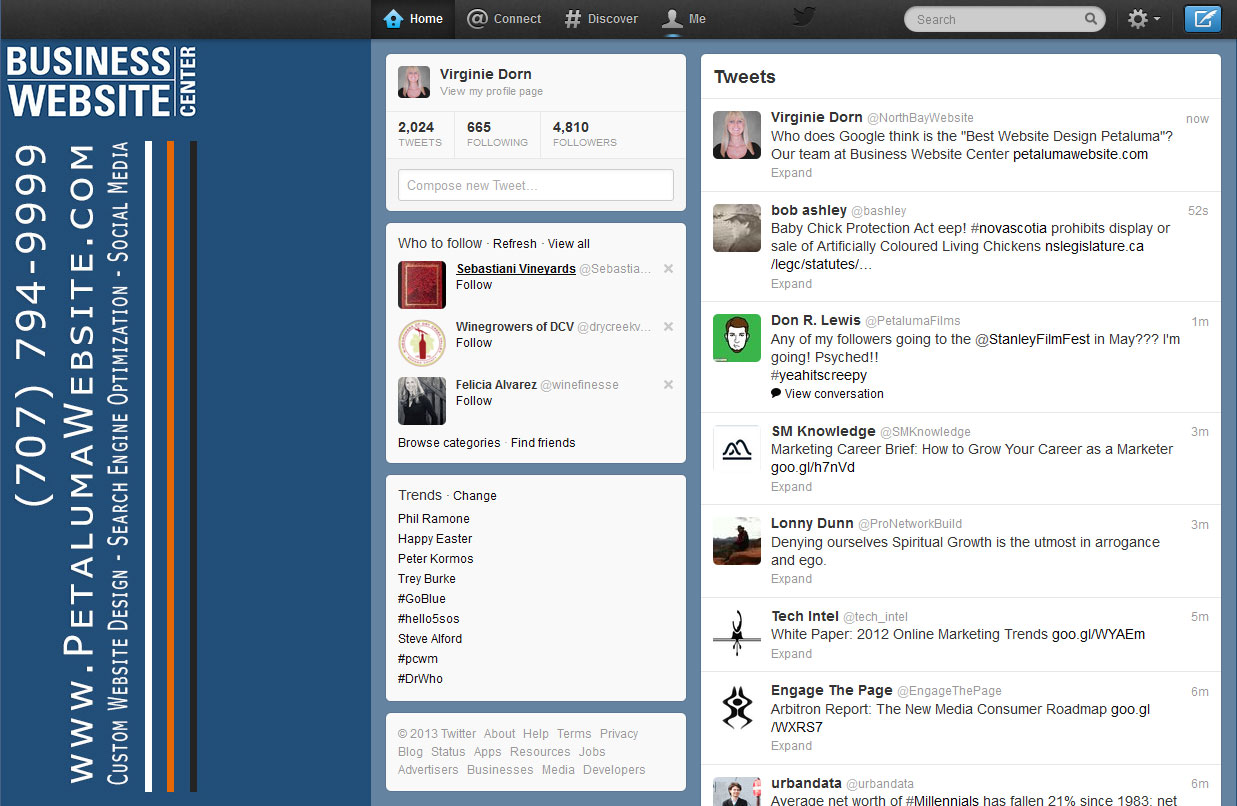Open Find friends link
The height and width of the screenshot is (806, 1237).
click(543, 443)
